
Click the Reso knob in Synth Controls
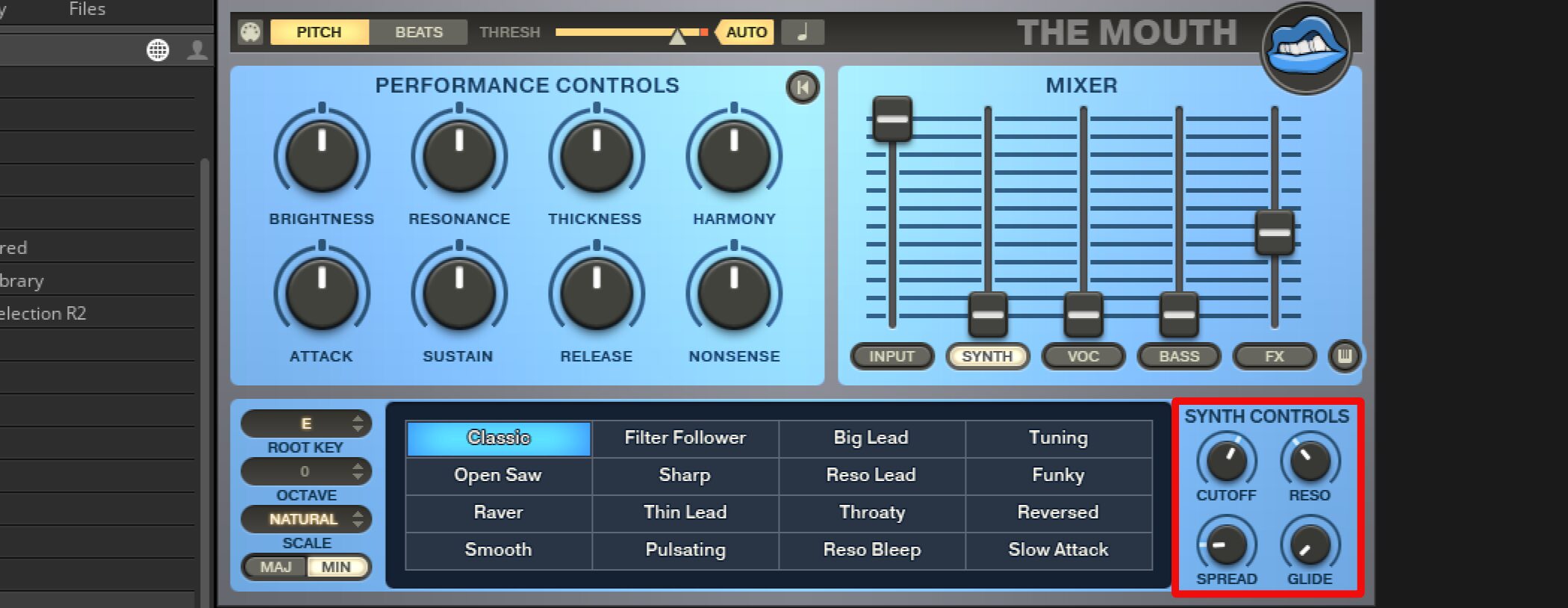click(1310, 460)
